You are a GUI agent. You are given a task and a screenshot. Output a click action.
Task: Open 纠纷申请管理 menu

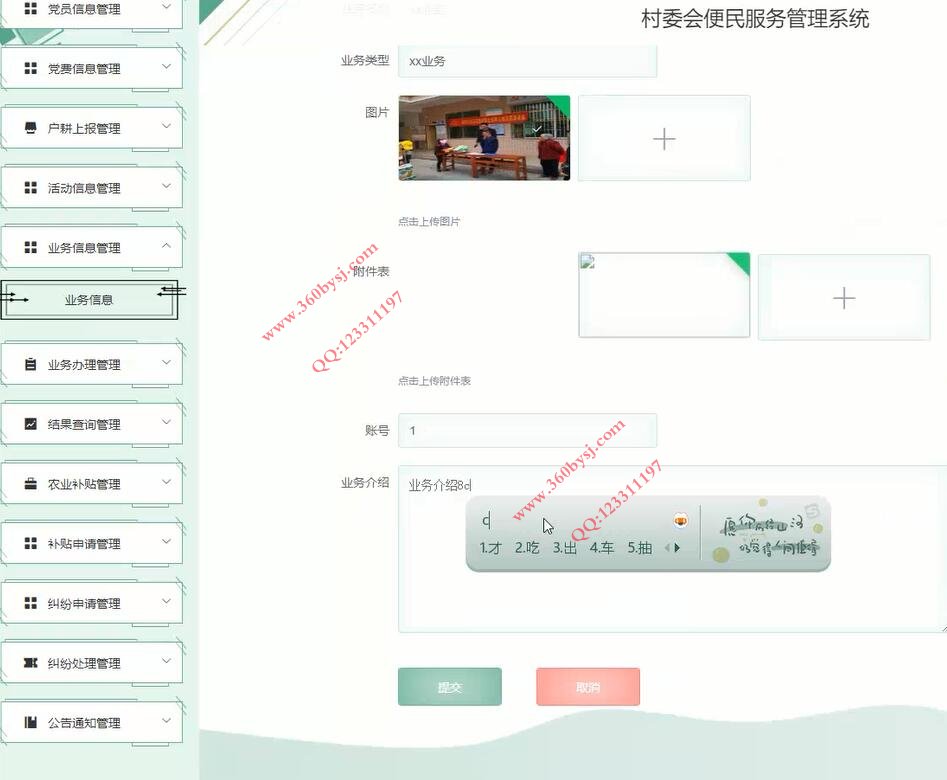pos(92,602)
